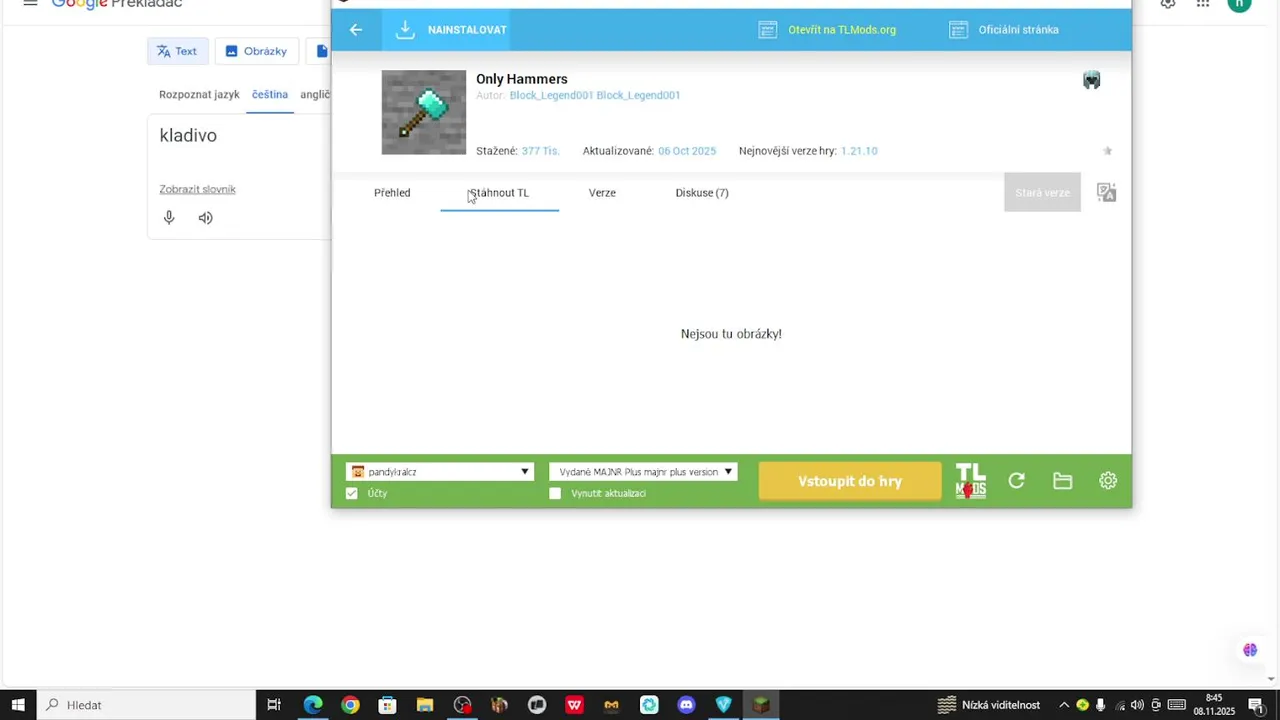Go back with the arrow in TLauncher header

[x=356, y=30]
